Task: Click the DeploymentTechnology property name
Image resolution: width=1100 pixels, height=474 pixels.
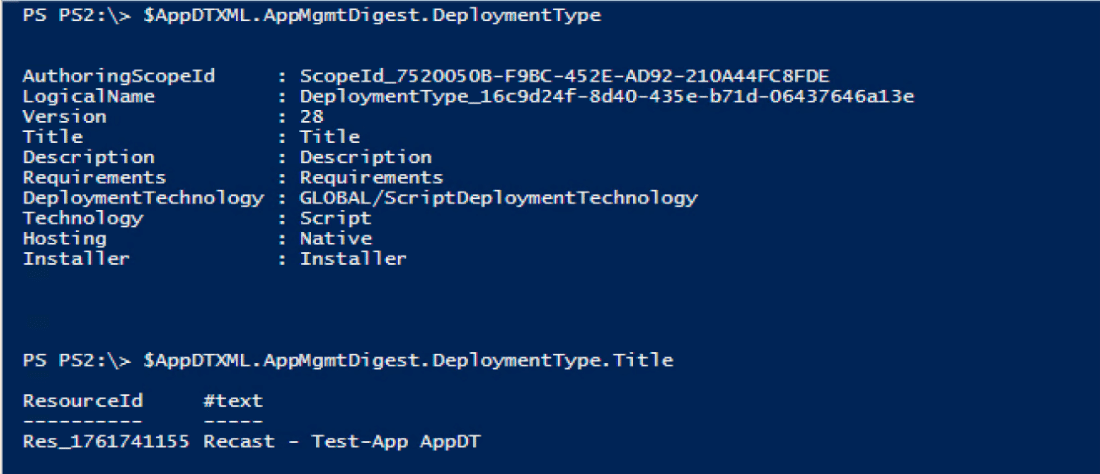Action: 143,198
